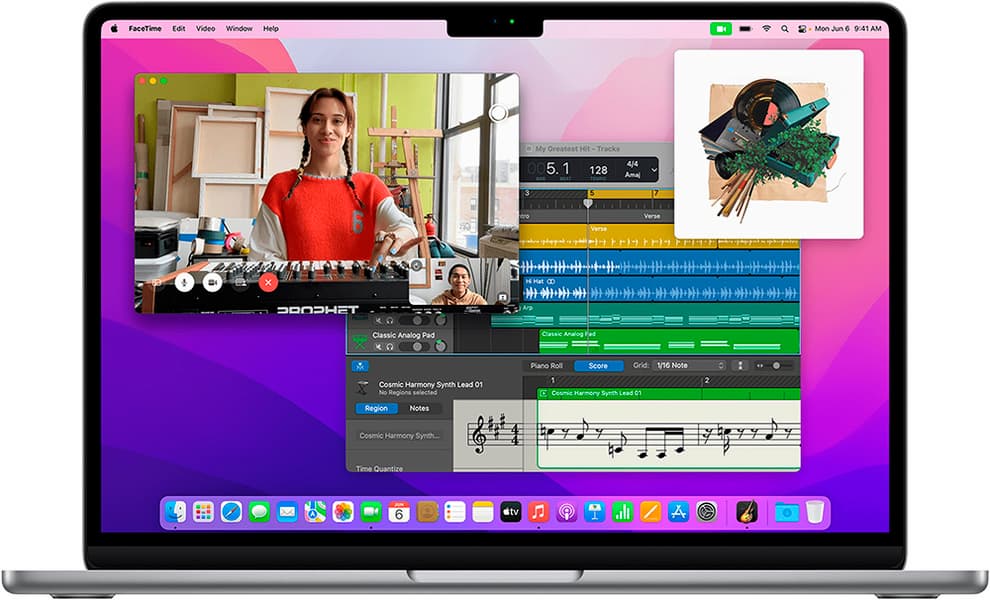
Task: Open Pages from the Dock
Action: coord(650,512)
